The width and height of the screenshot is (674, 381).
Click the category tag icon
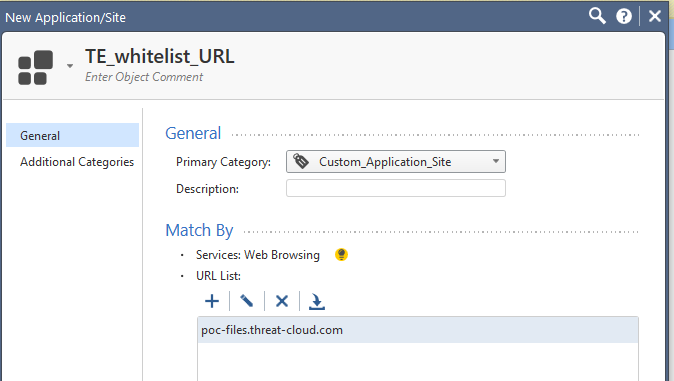point(301,161)
